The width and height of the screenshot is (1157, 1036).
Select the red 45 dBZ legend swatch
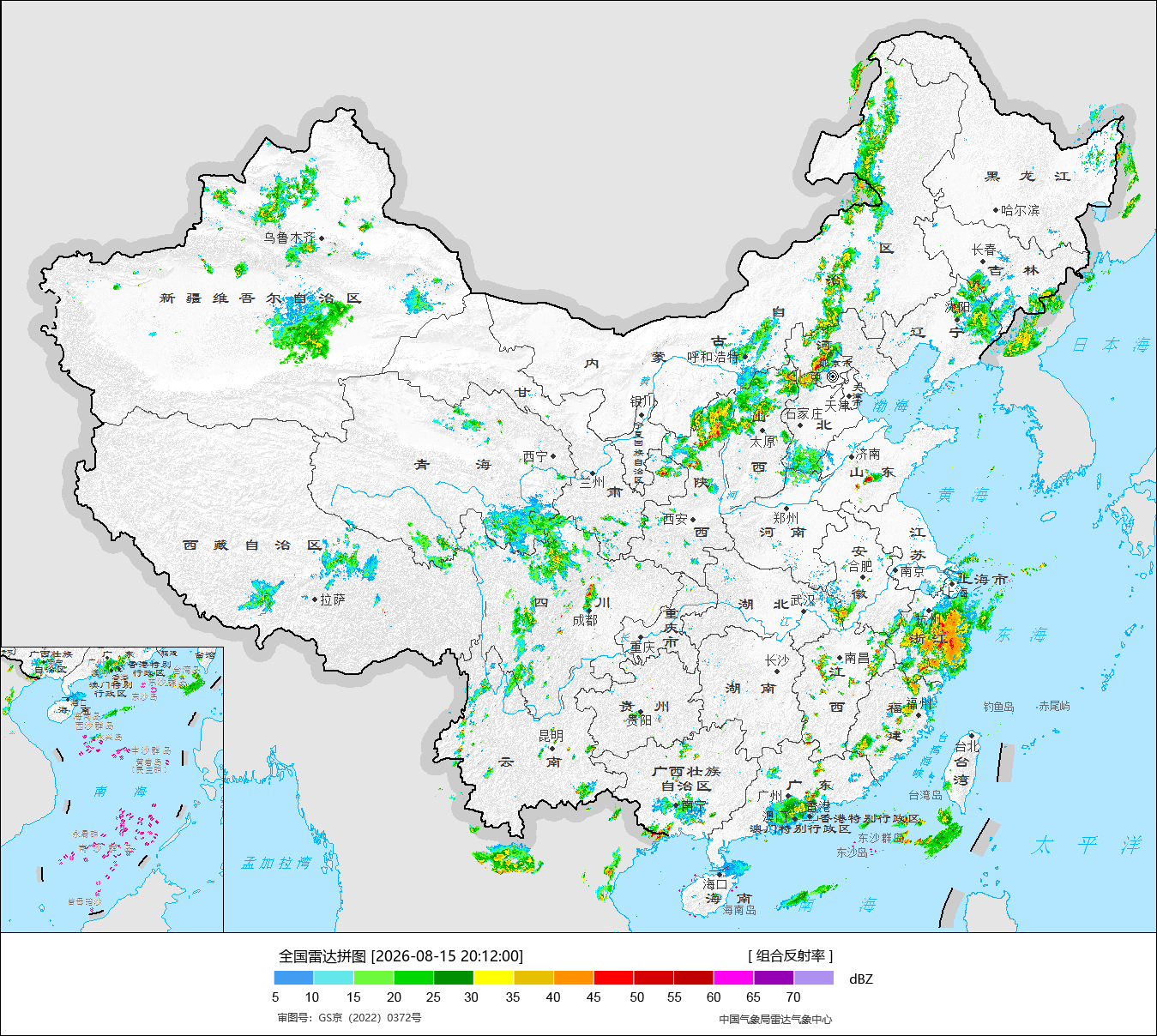point(613,977)
